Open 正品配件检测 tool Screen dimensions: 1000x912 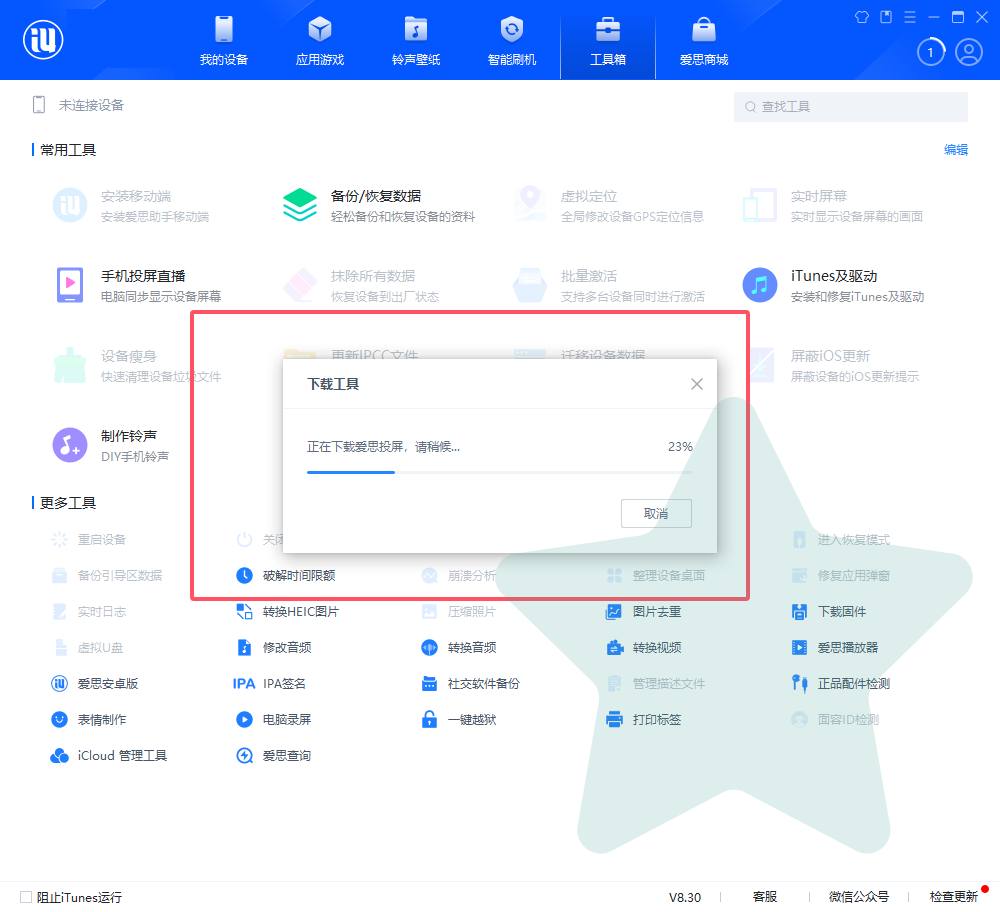point(841,684)
